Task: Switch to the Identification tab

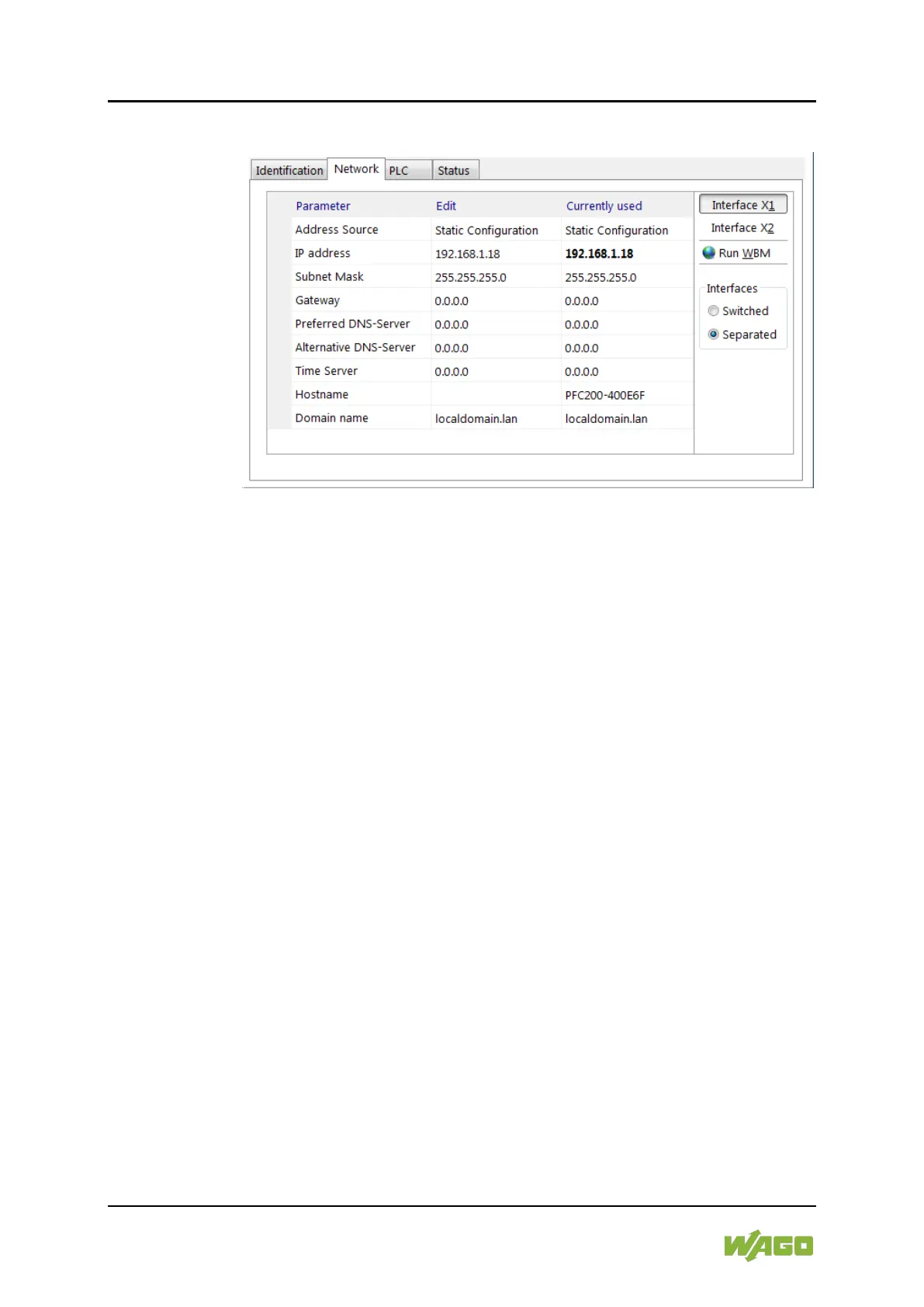Action: click(x=289, y=170)
